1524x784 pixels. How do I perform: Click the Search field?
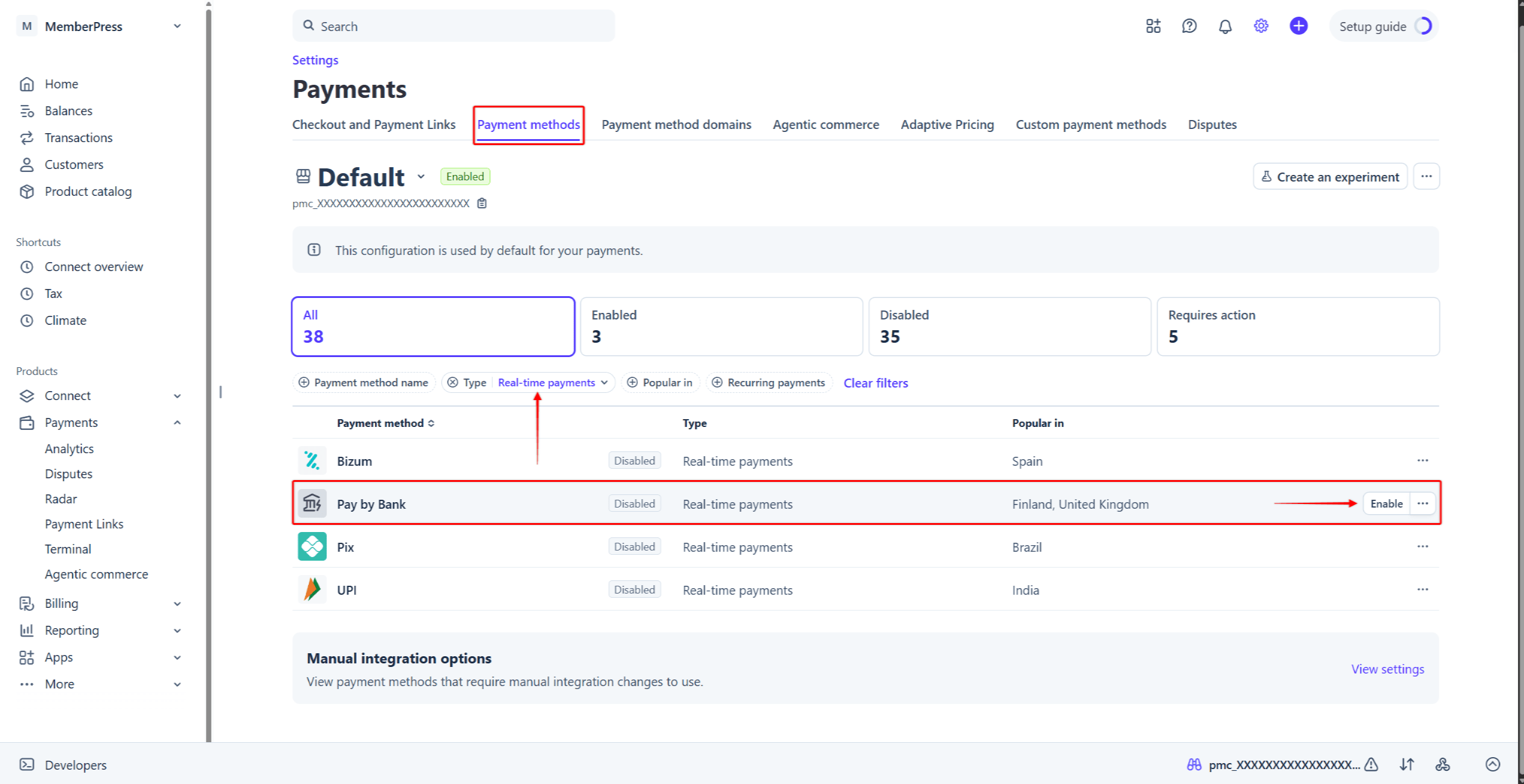(453, 26)
